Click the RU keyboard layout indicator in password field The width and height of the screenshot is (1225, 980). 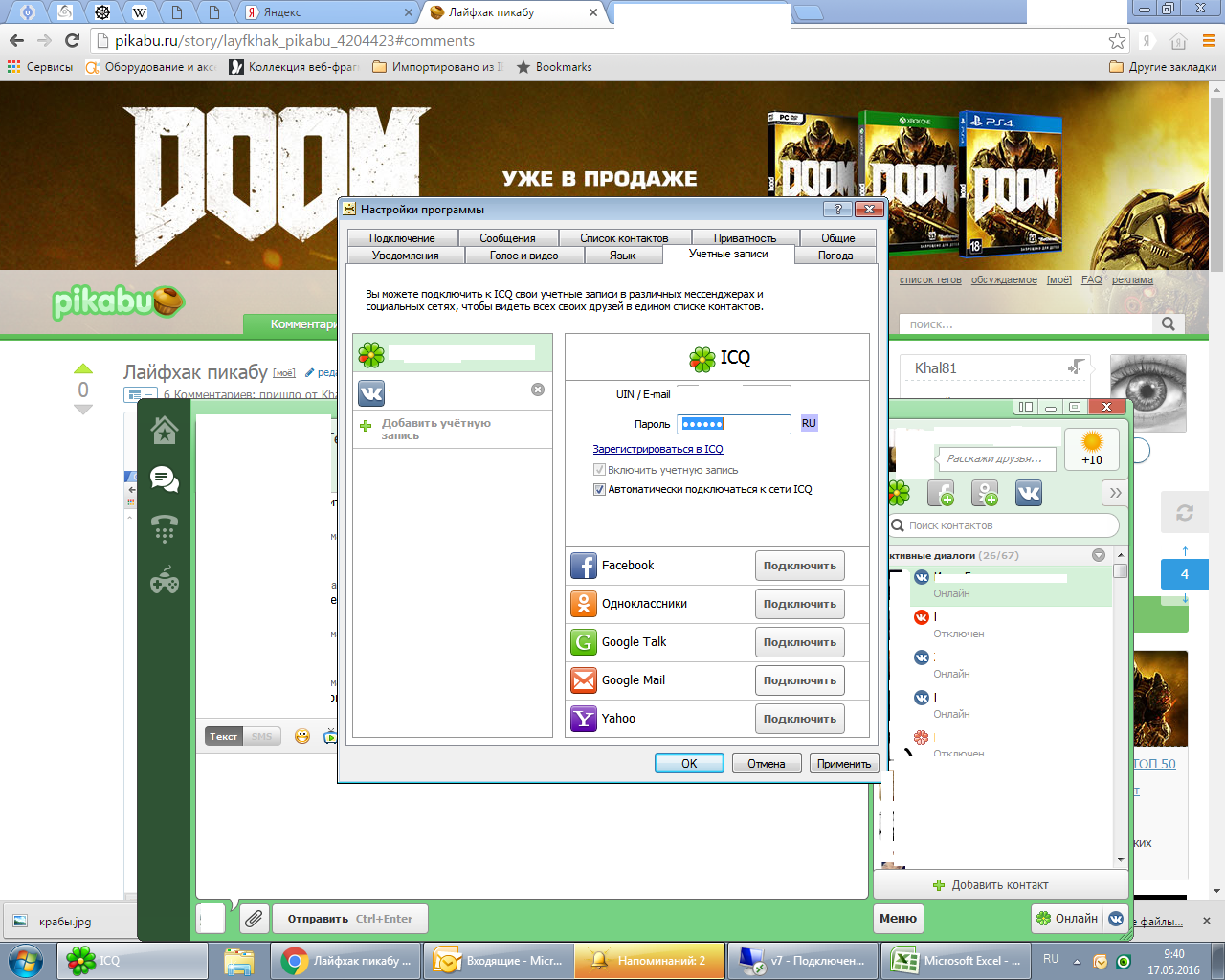tap(810, 423)
